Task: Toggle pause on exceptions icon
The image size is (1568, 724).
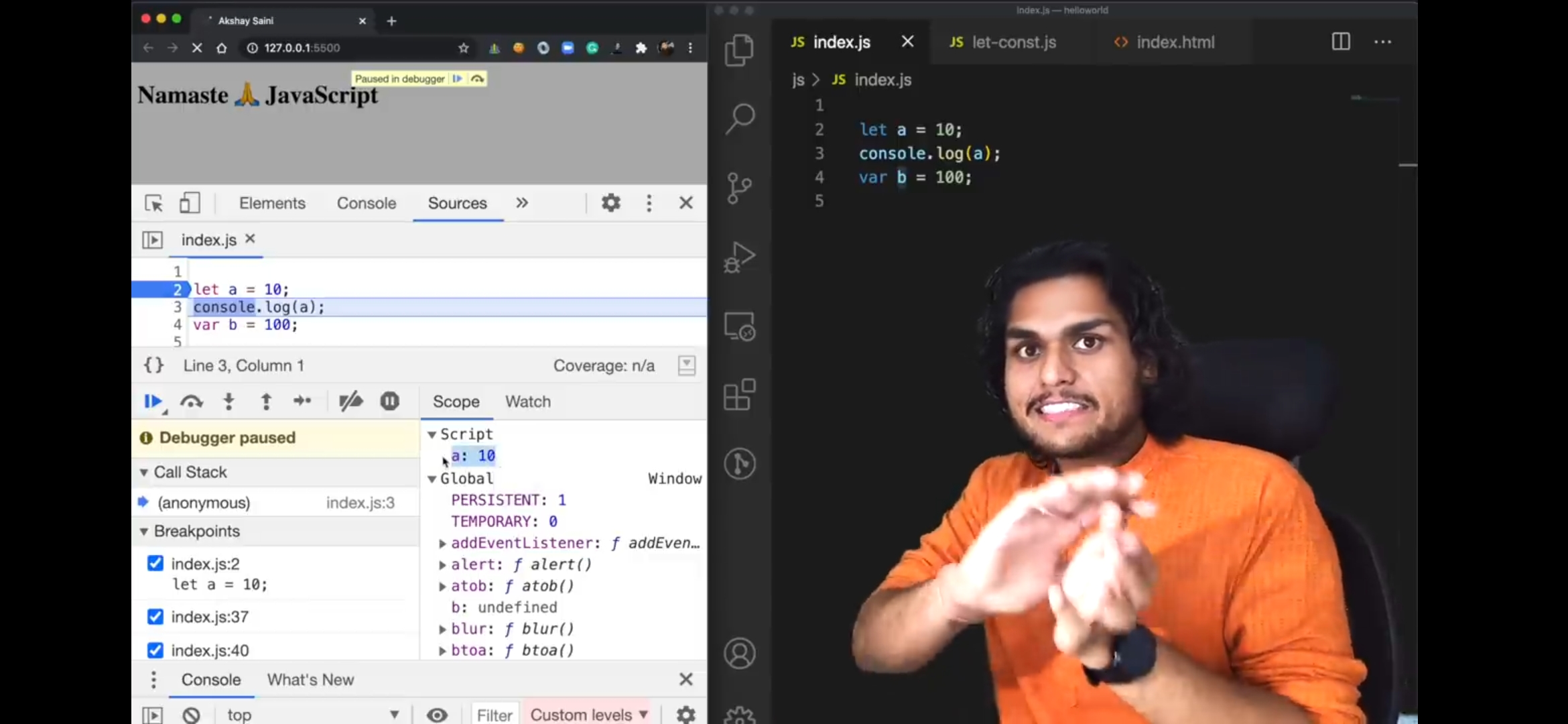Action: coord(389,402)
